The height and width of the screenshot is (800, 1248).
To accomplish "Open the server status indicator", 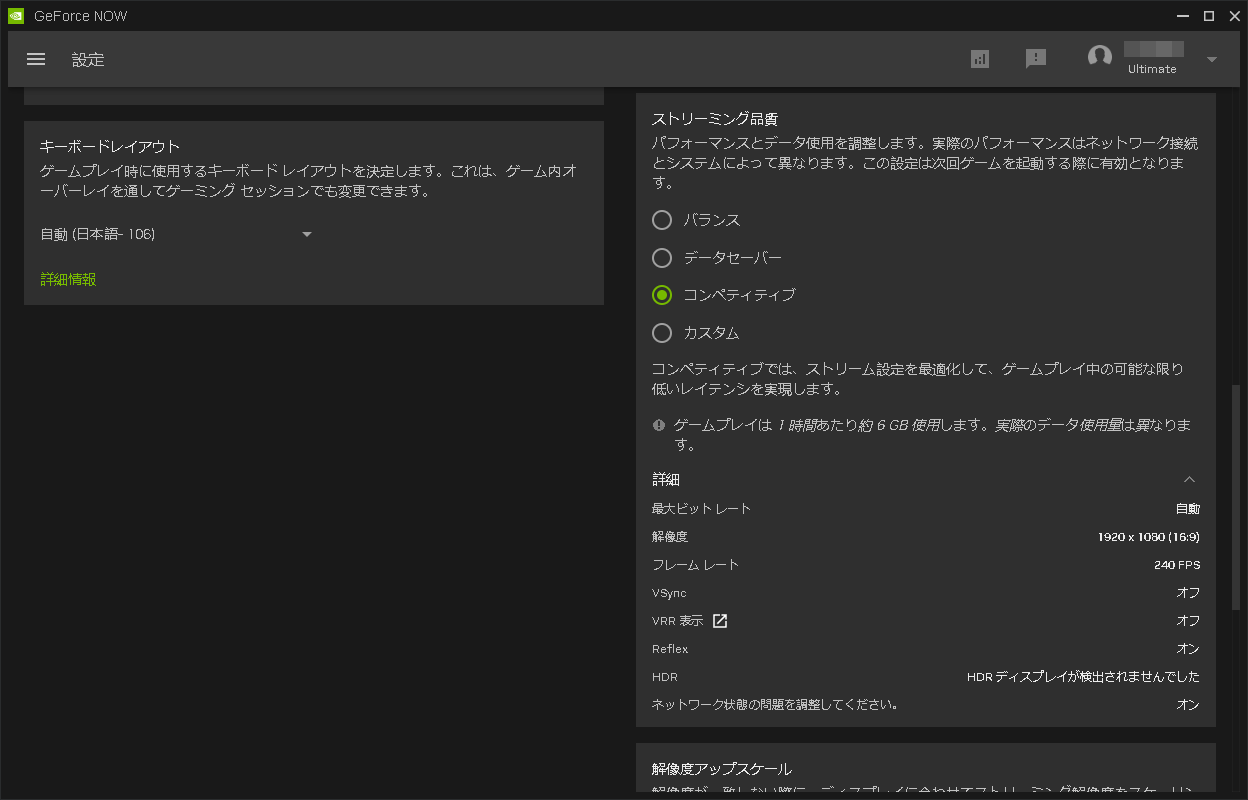I will [979, 59].
